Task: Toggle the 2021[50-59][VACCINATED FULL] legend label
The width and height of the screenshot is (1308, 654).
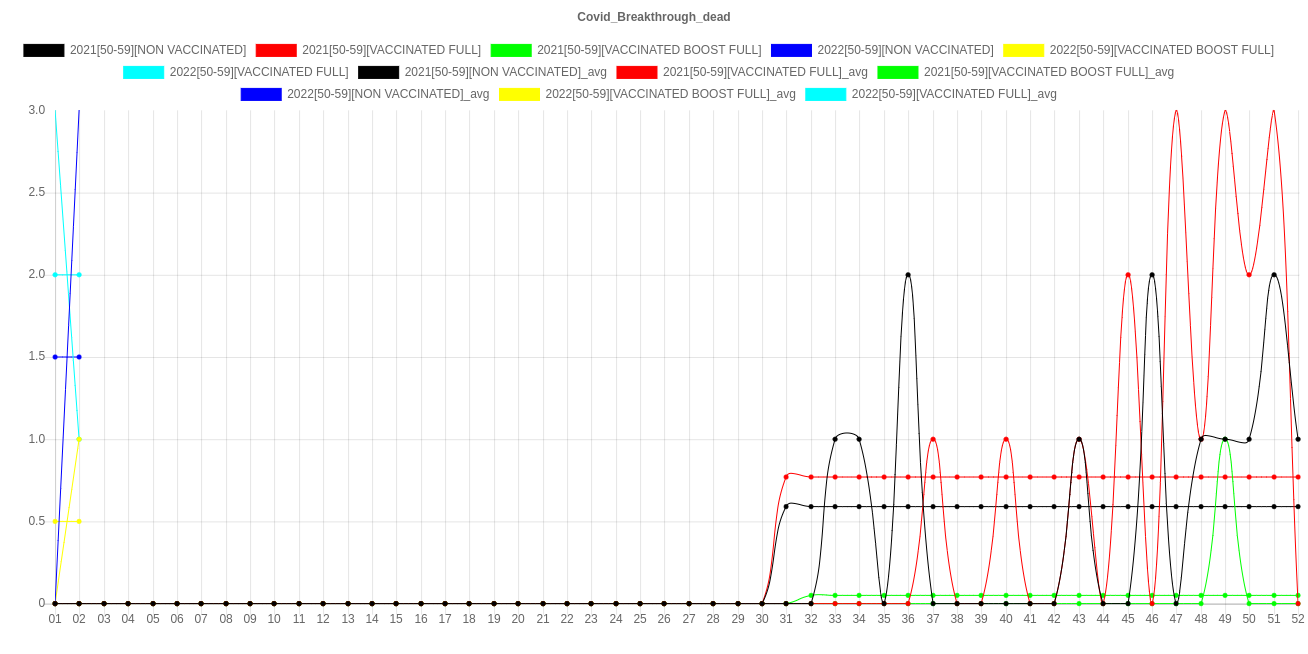Action: (x=391, y=50)
